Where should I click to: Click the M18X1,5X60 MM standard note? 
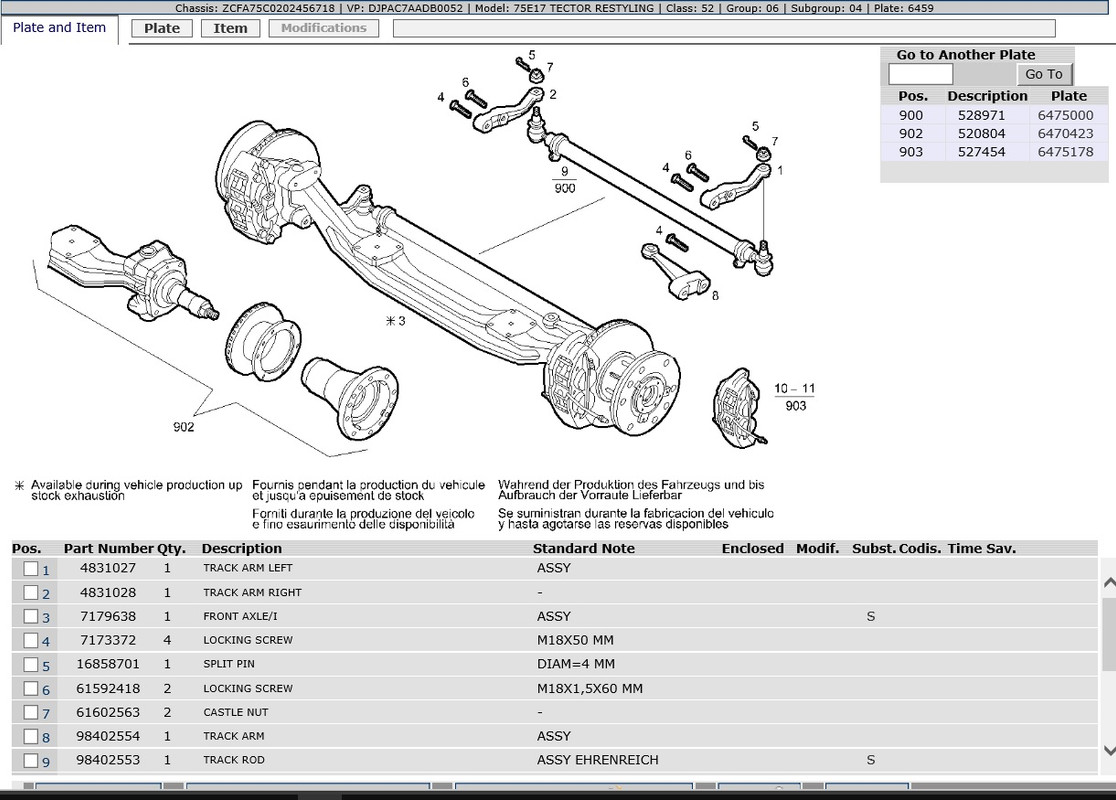tap(590, 689)
